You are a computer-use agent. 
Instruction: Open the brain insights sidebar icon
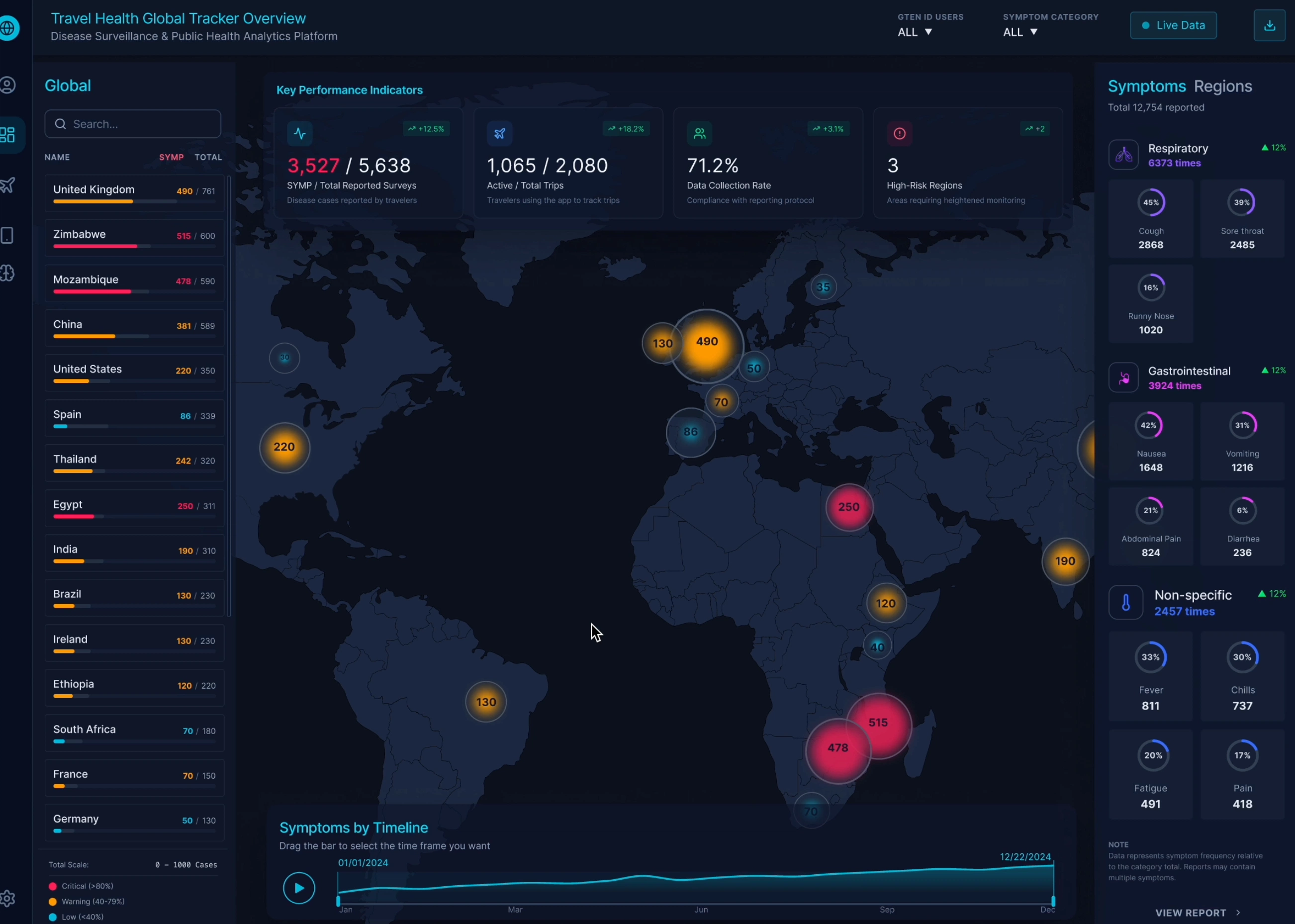[8, 274]
